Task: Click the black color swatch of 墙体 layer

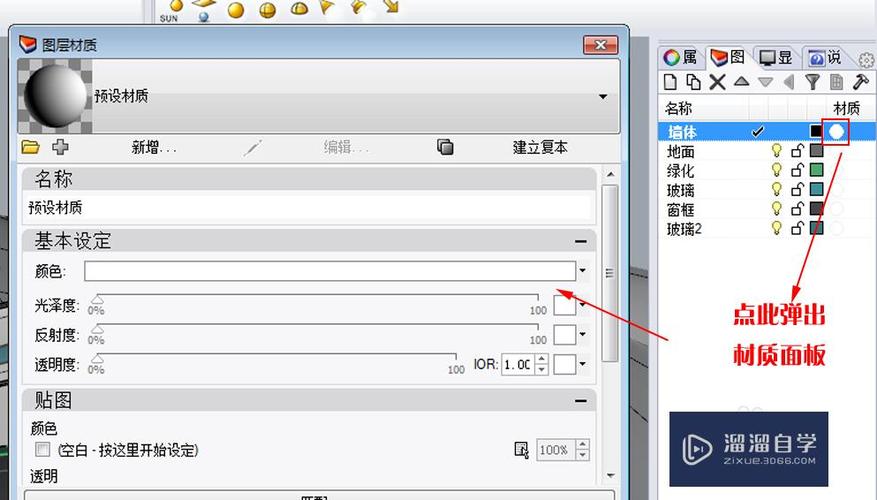Action: pyautogui.click(x=816, y=131)
